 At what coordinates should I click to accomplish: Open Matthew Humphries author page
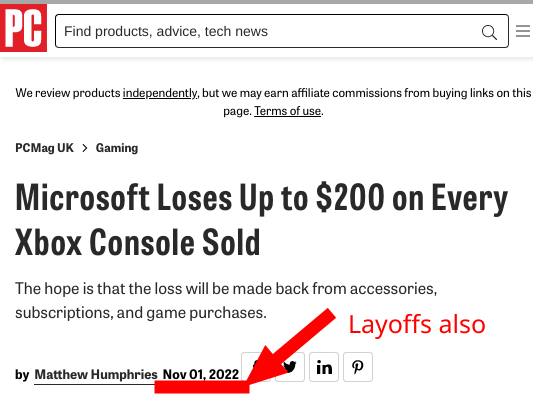pyautogui.click(x=96, y=375)
